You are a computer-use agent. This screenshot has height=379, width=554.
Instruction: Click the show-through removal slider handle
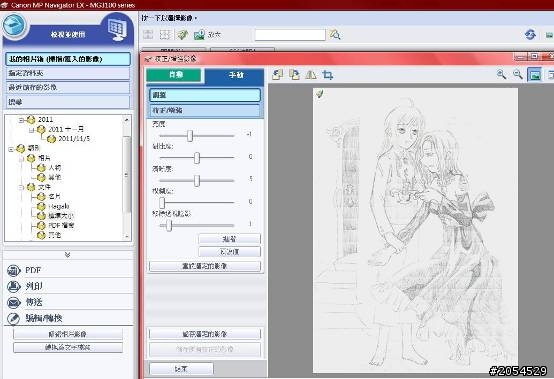click(169, 225)
